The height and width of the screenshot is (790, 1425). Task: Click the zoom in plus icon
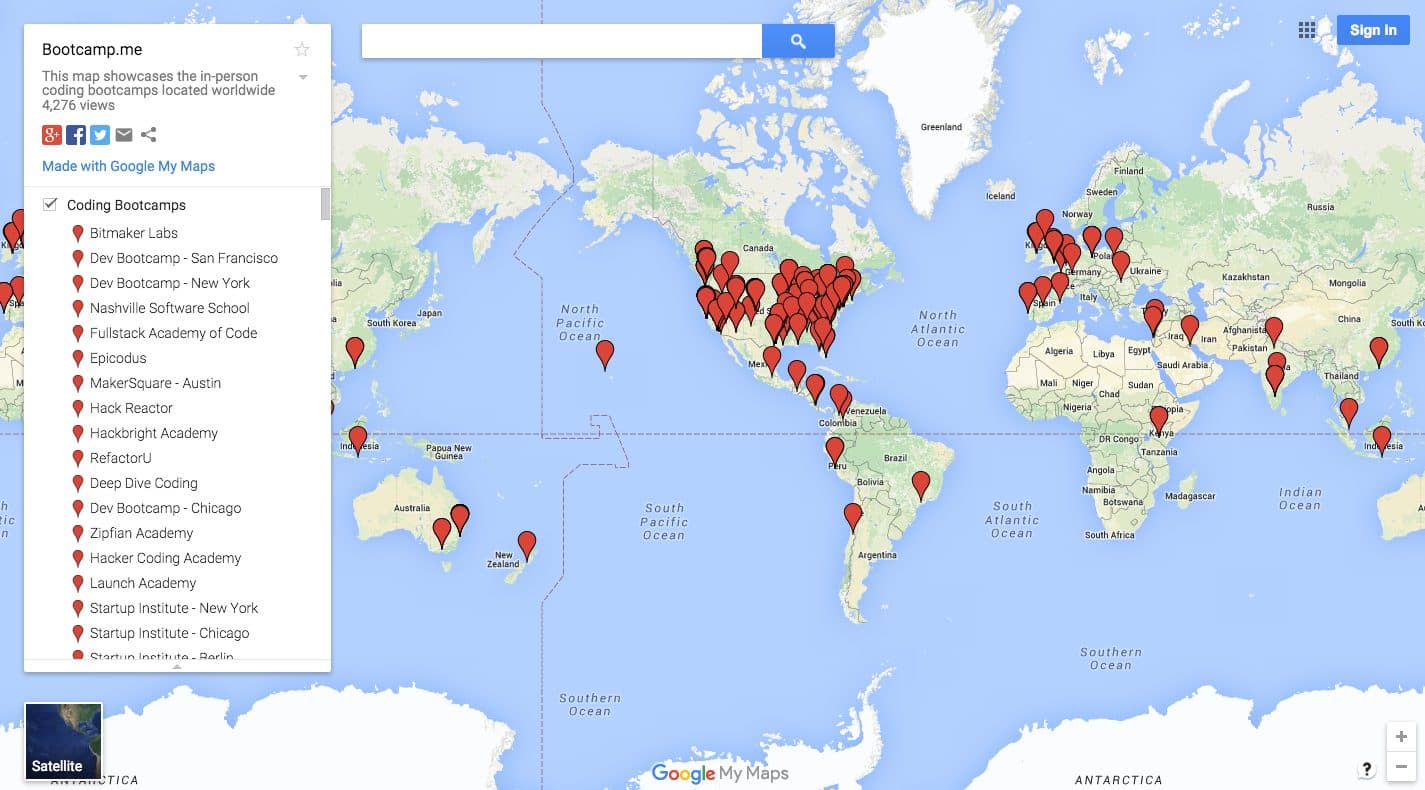coord(1400,735)
